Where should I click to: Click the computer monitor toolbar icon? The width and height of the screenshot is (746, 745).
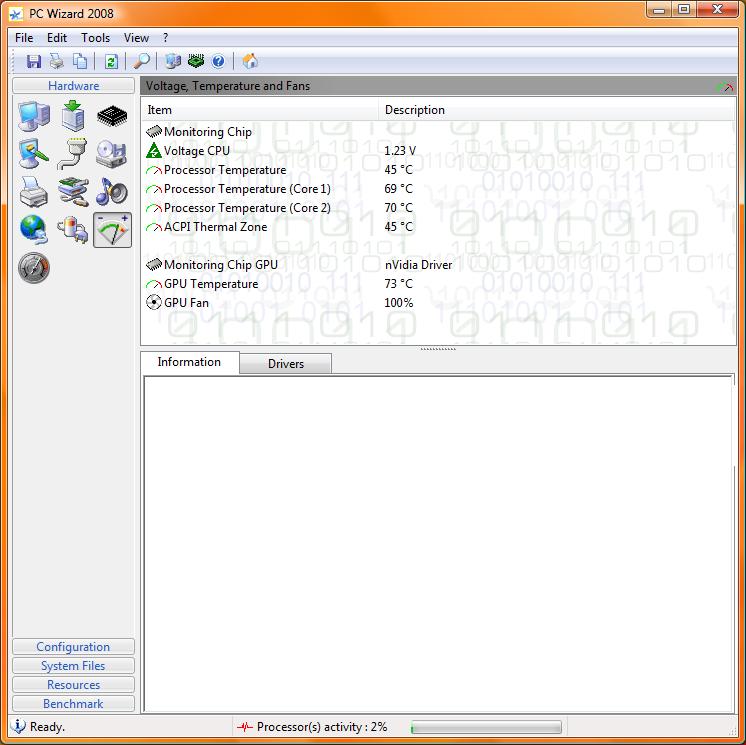coord(173,61)
